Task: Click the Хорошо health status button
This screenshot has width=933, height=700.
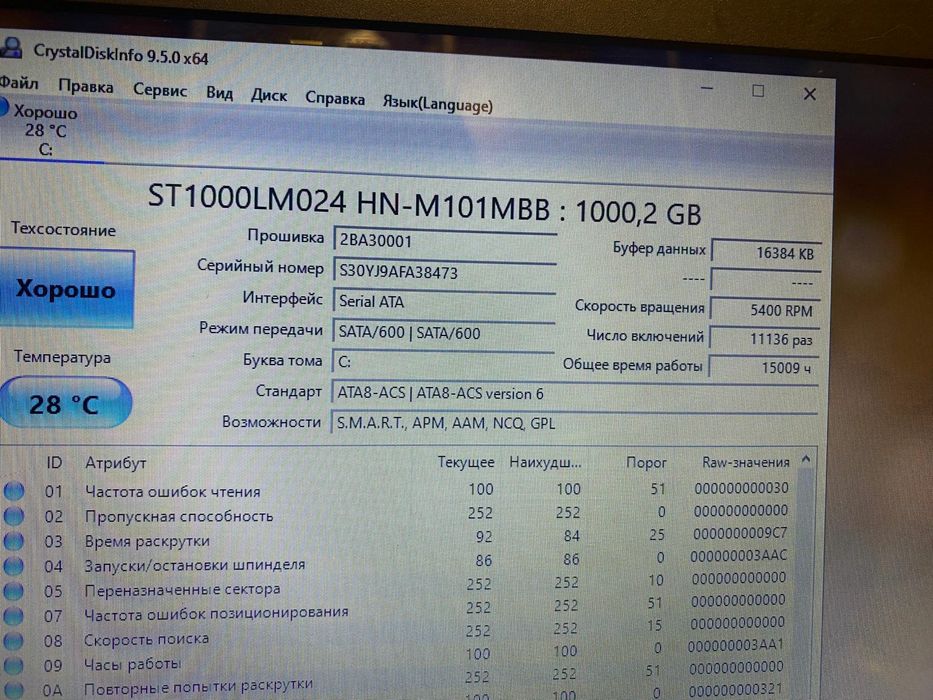Action: coord(65,289)
